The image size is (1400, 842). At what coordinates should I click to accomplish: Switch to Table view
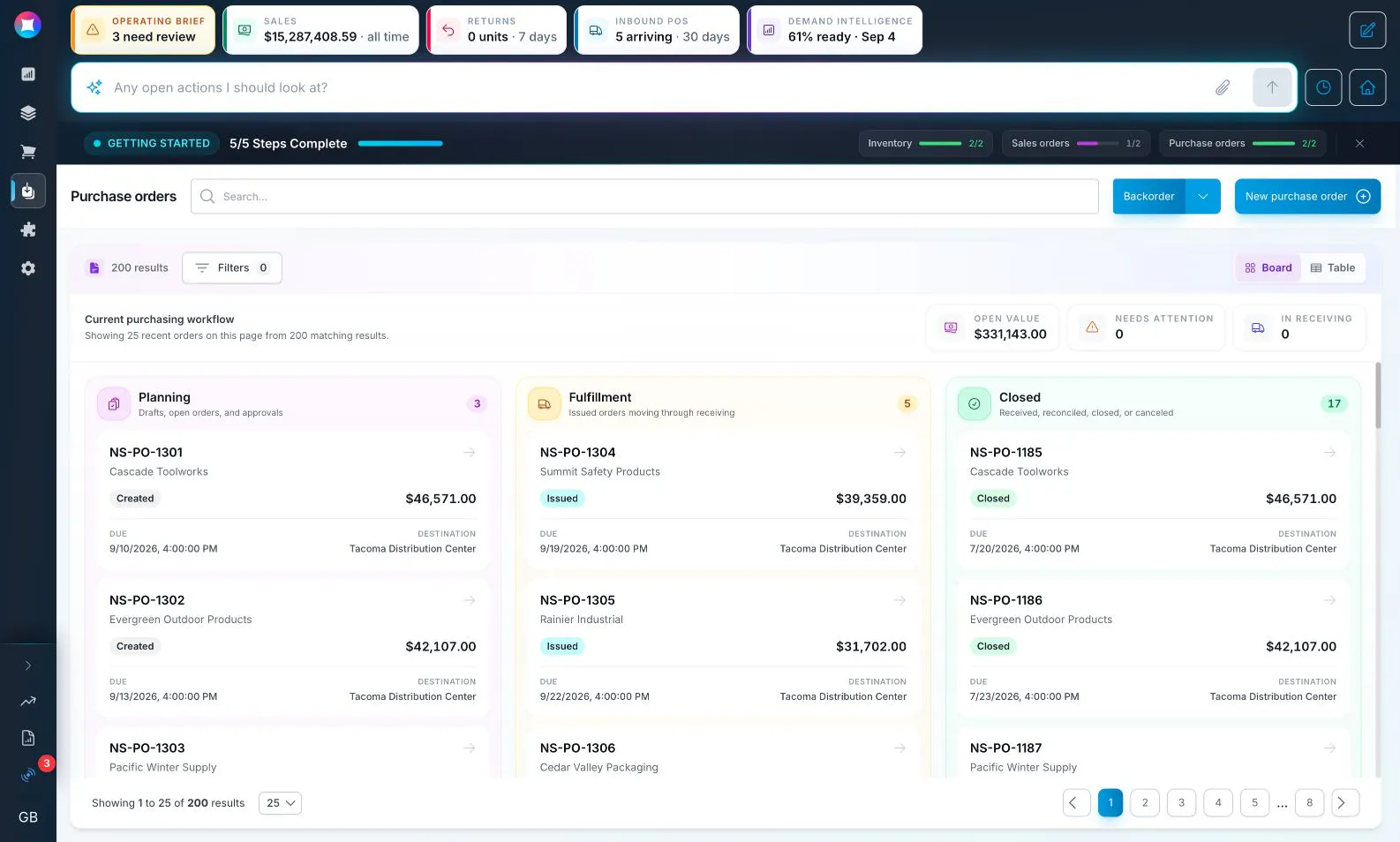coord(1333,267)
